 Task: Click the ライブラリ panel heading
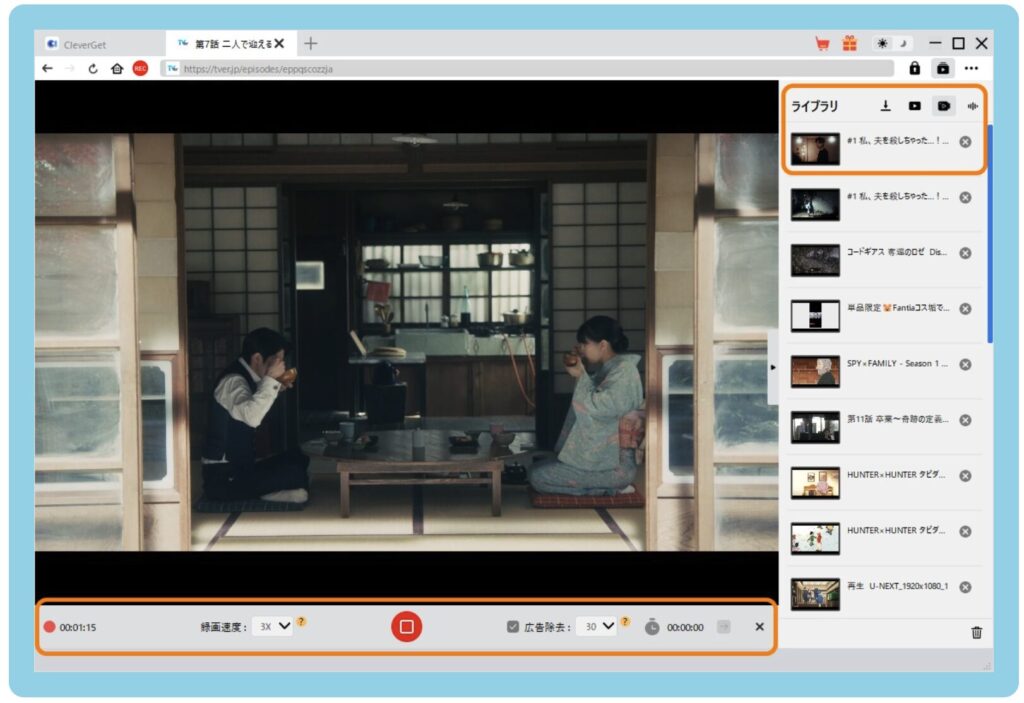[x=814, y=106]
